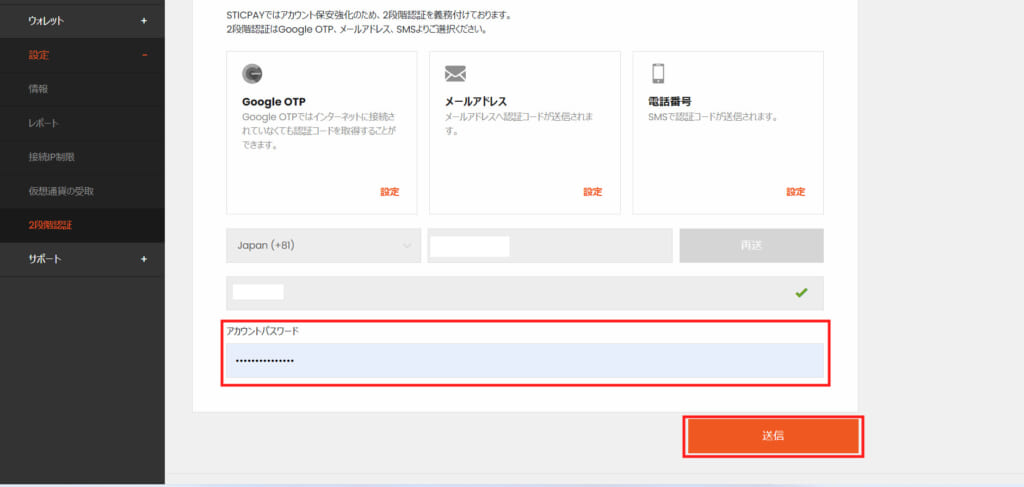Click 設定 link under Google OTP
1024x487 pixels.
point(390,192)
